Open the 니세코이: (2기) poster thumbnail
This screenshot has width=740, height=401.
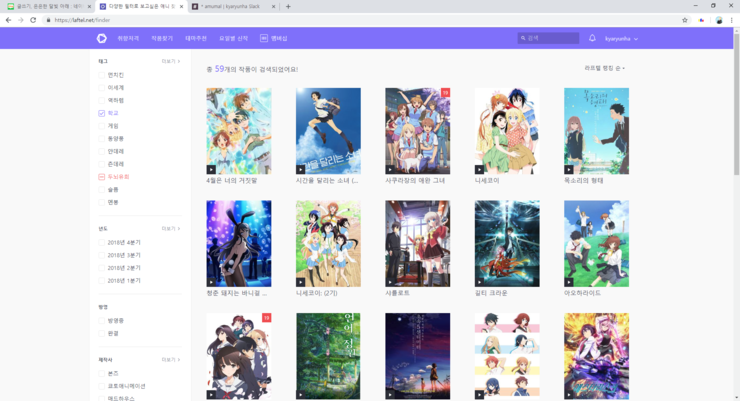click(x=328, y=243)
